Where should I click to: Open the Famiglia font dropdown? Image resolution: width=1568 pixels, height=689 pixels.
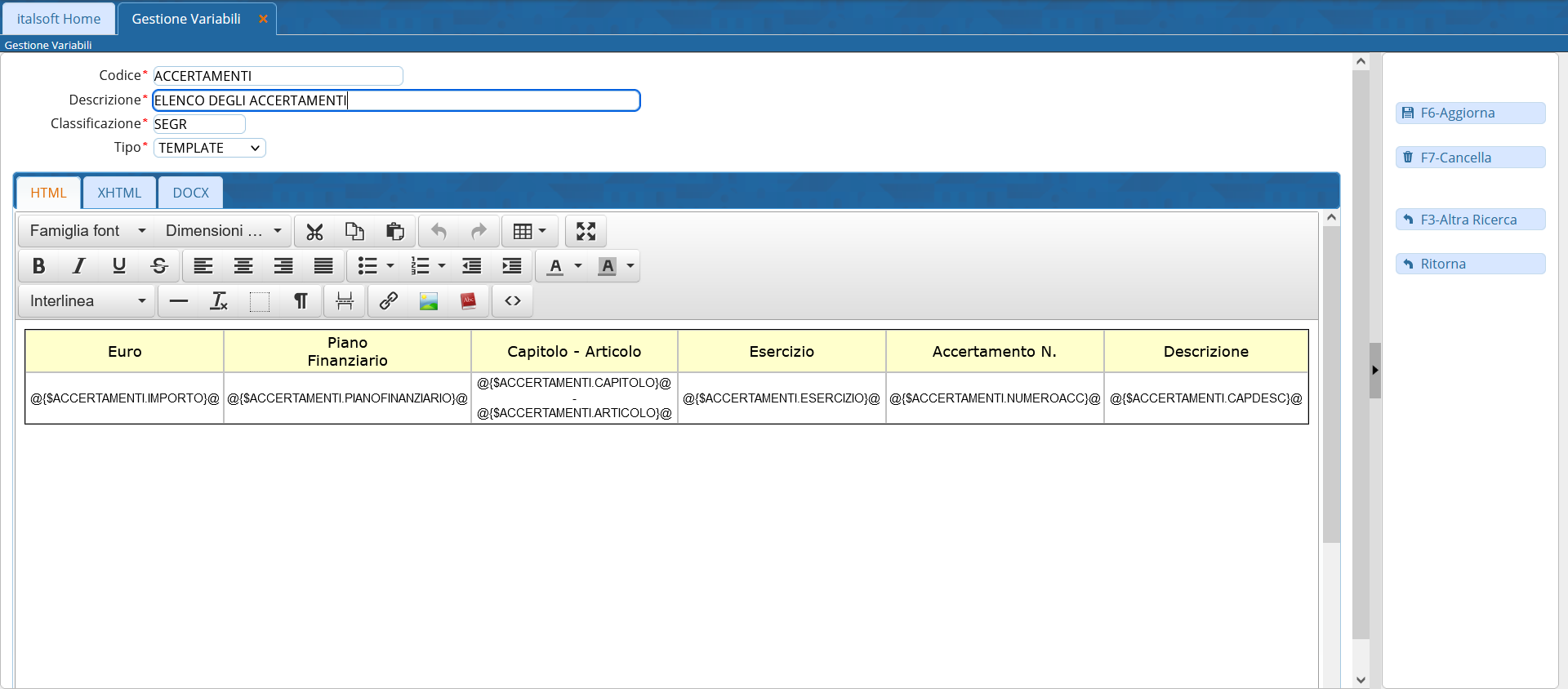[87, 232]
